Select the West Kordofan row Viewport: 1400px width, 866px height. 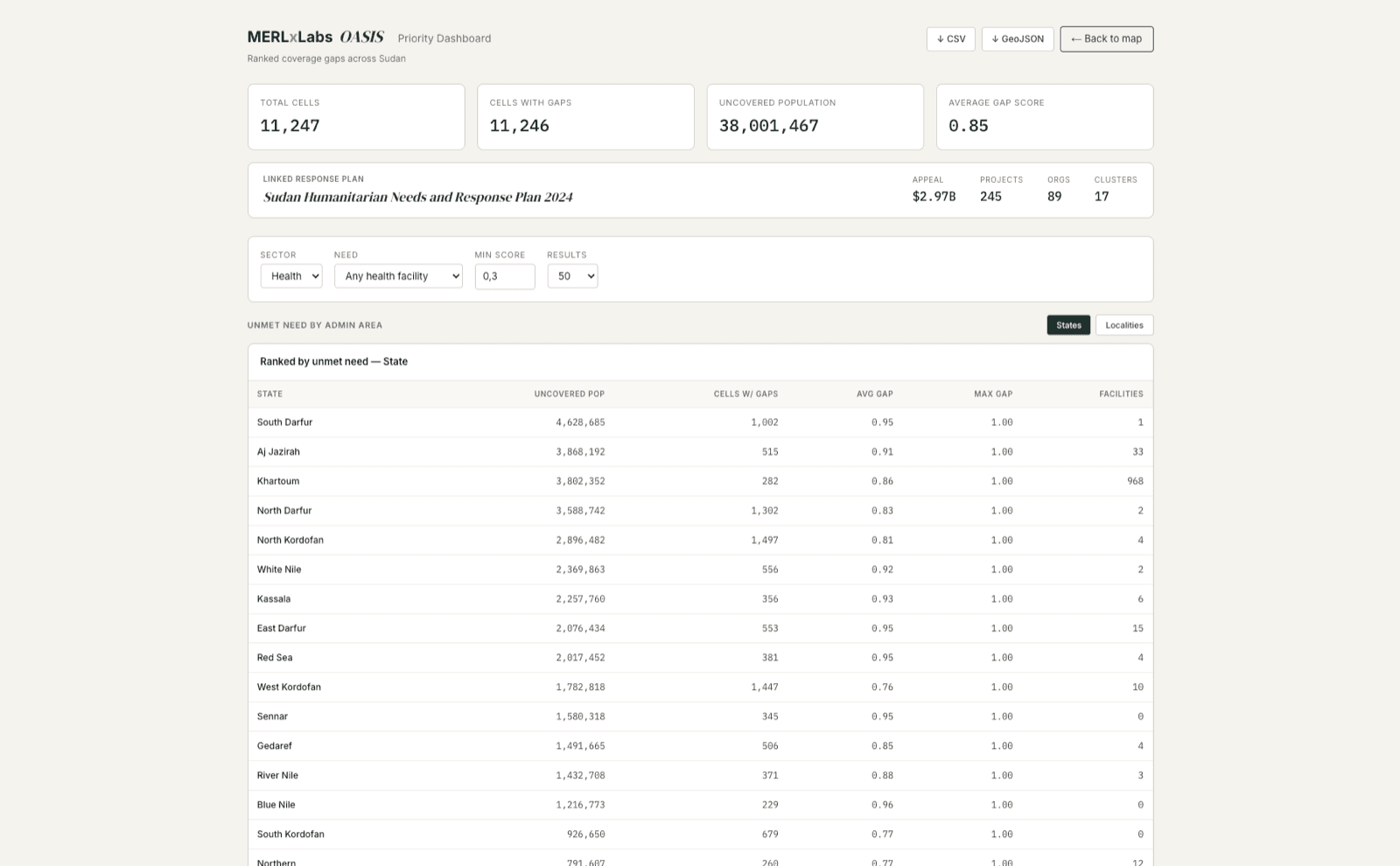point(700,688)
